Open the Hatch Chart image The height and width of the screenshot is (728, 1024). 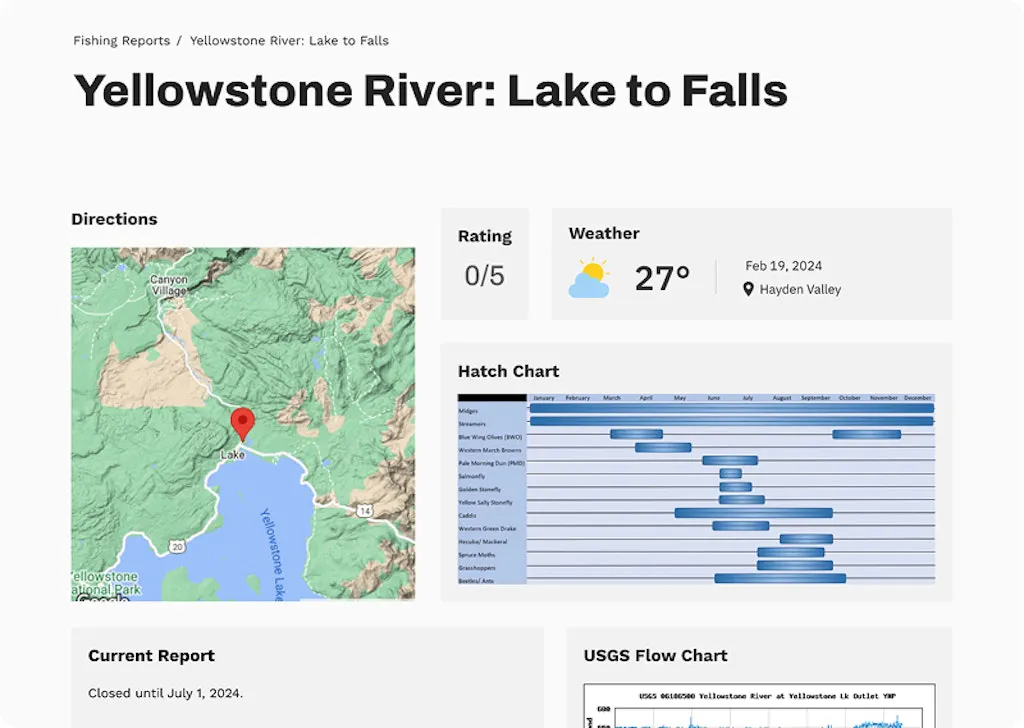696,488
